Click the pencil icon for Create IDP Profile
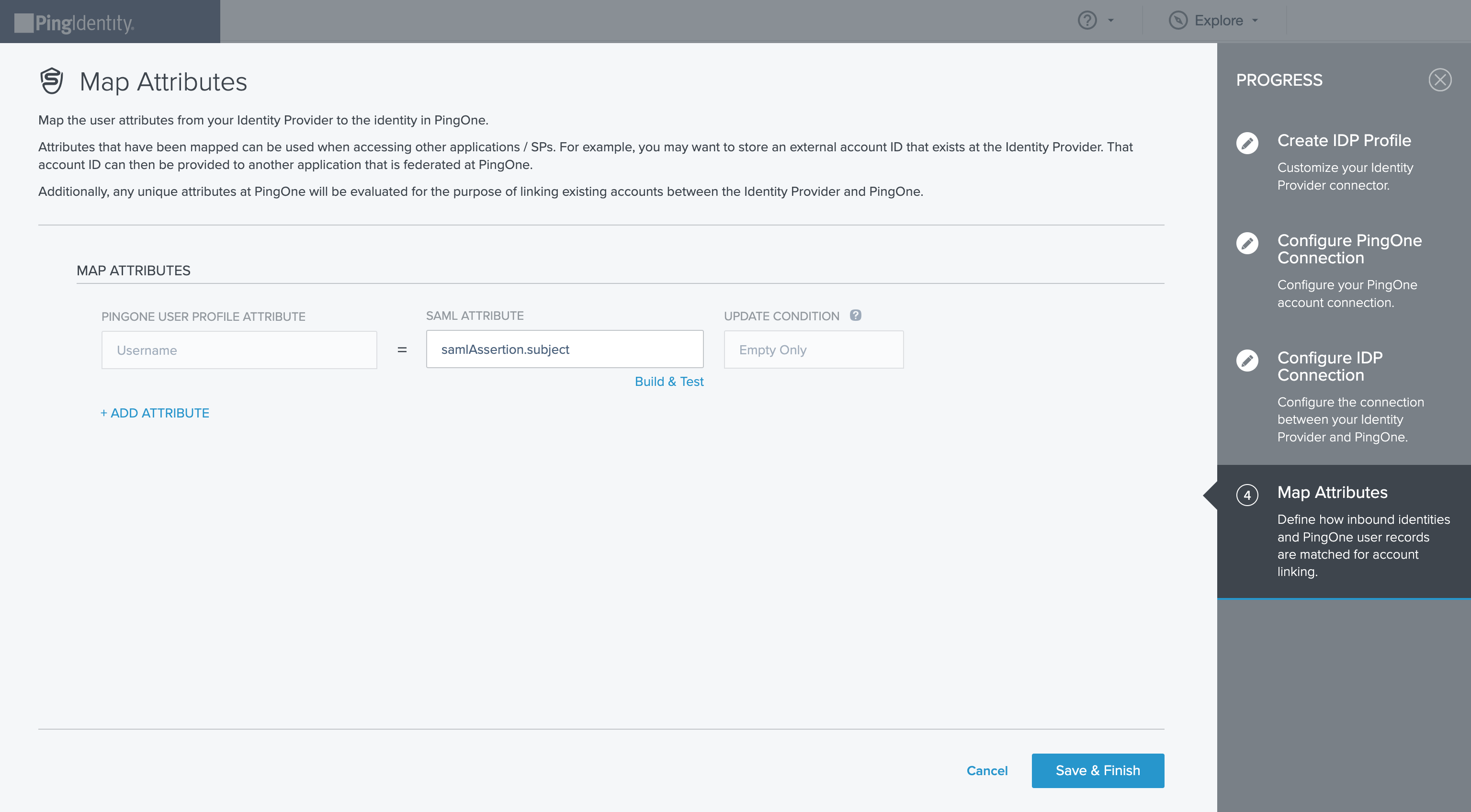 pyautogui.click(x=1248, y=143)
